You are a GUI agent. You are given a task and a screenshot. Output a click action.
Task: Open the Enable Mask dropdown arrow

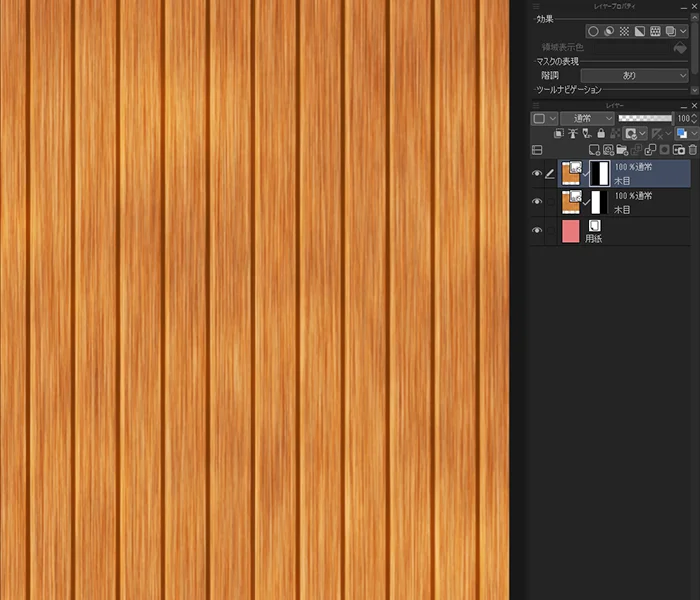point(642,133)
